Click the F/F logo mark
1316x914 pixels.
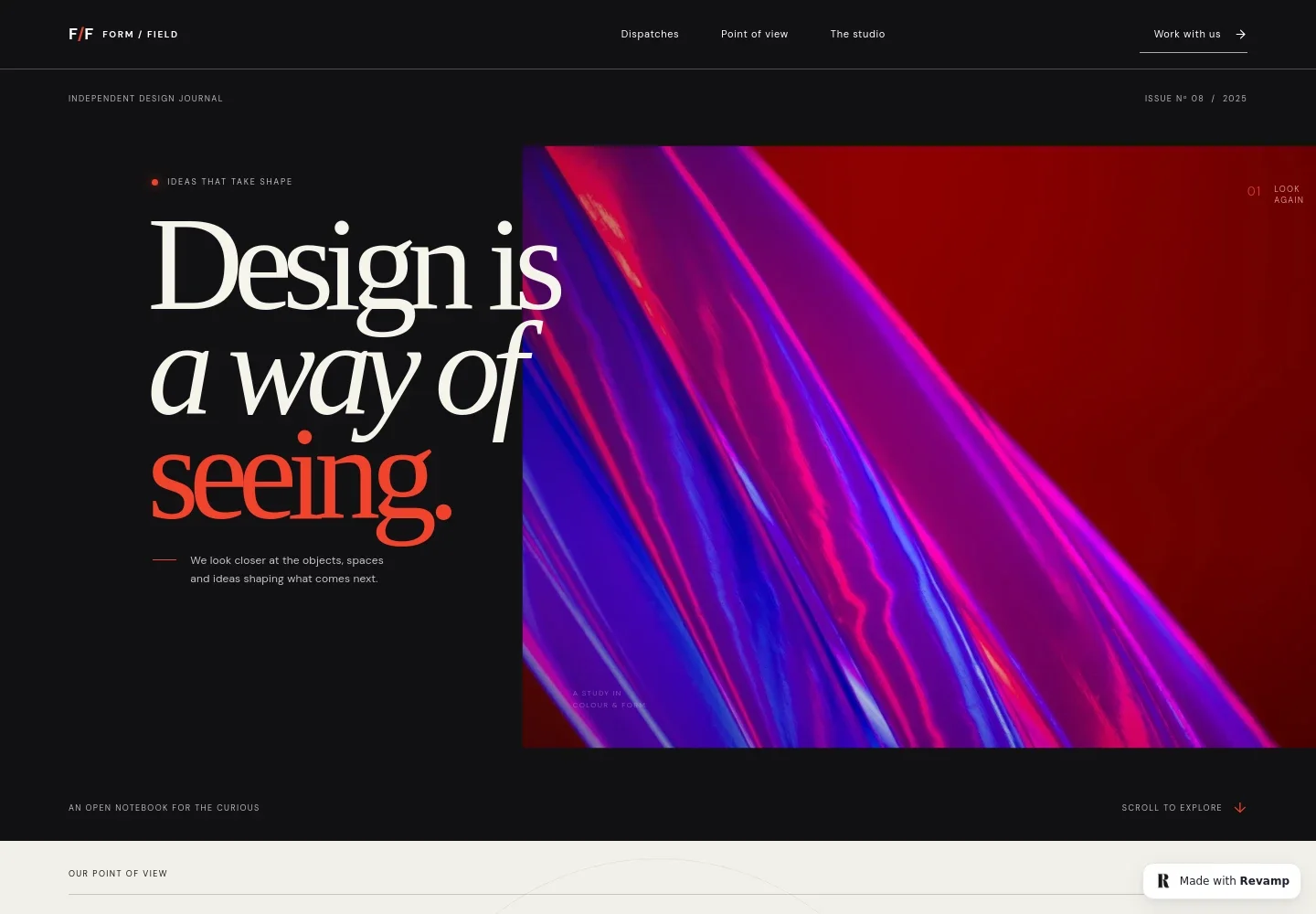(80, 34)
